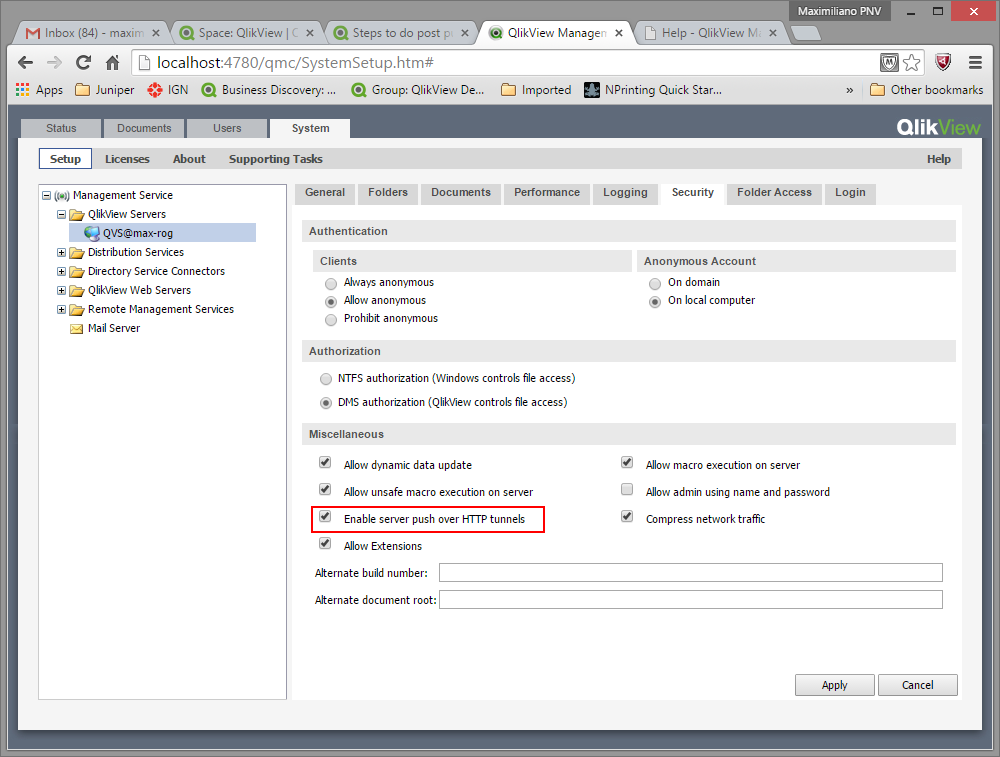1000x757 pixels.
Task: Open the General server settings tab
Action: click(325, 193)
